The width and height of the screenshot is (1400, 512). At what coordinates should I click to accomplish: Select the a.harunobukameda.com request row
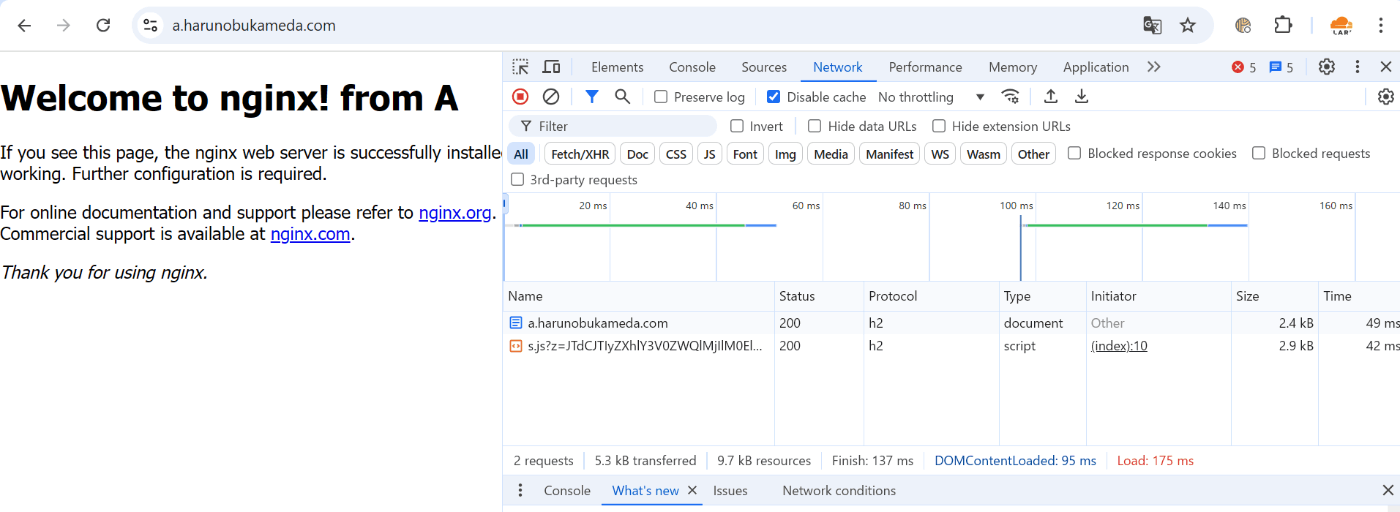tap(951, 323)
